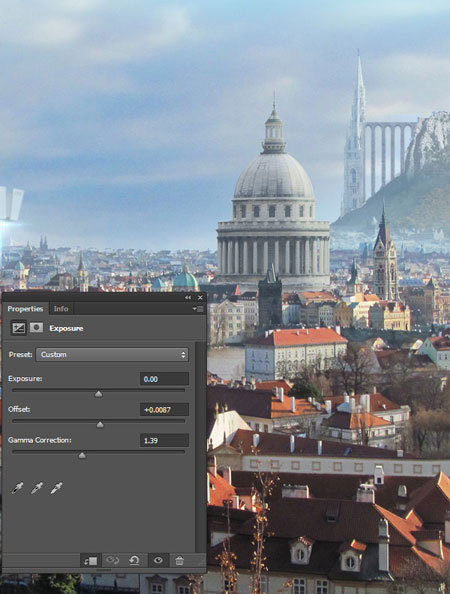Click the Exposure value field
The width and height of the screenshot is (450, 594).
pos(164,379)
